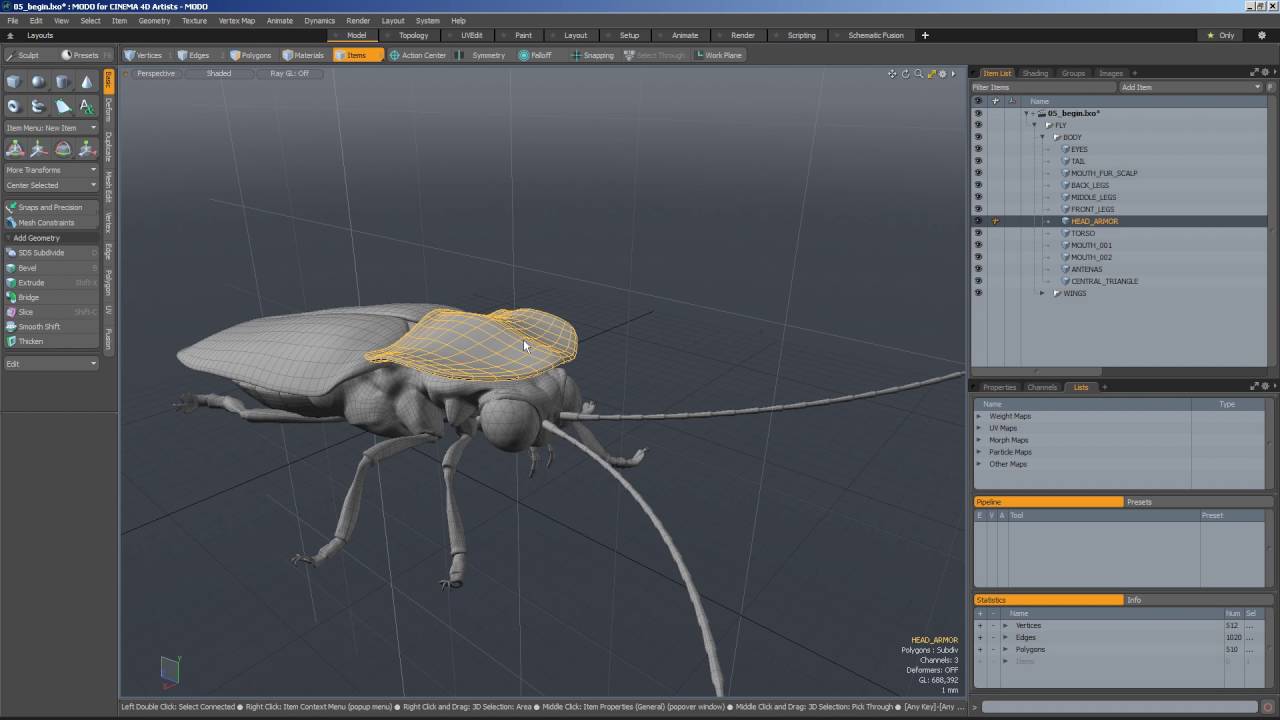Open the Geometry menu

[154, 20]
